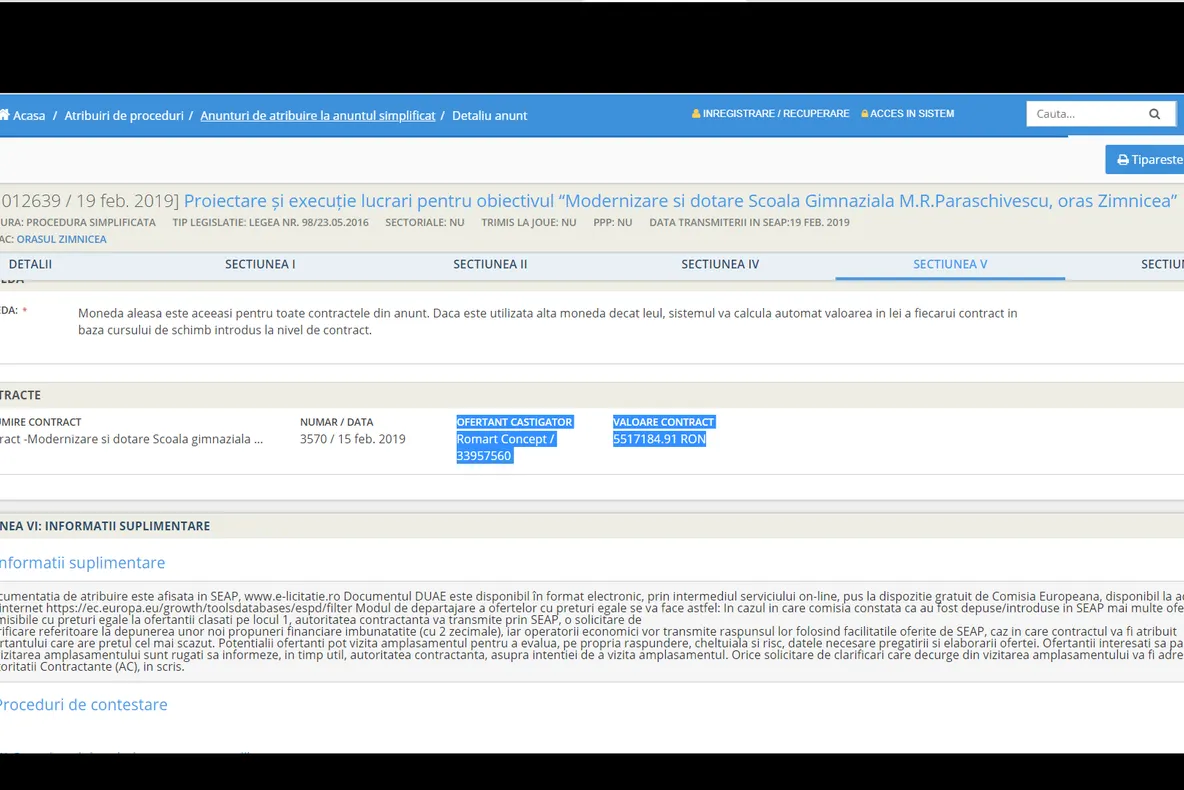The width and height of the screenshot is (1184, 790).
Task: Click the INFORMATII SUPLIMENTARE section header
Action: point(105,526)
